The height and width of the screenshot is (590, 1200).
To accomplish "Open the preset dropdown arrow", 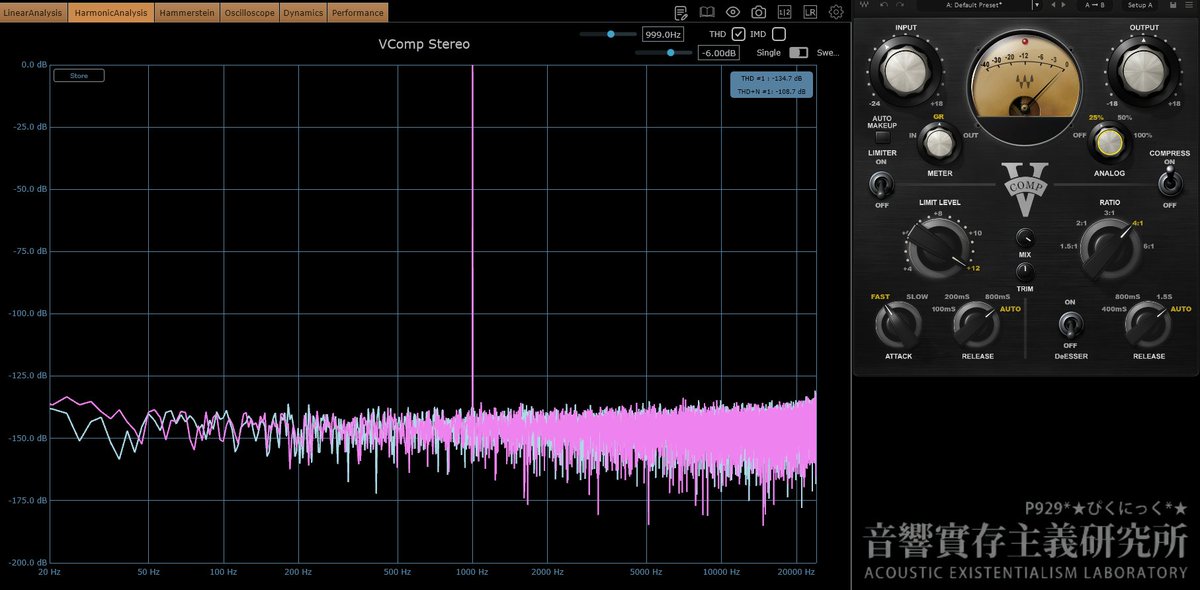I will click(x=1037, y=5).
